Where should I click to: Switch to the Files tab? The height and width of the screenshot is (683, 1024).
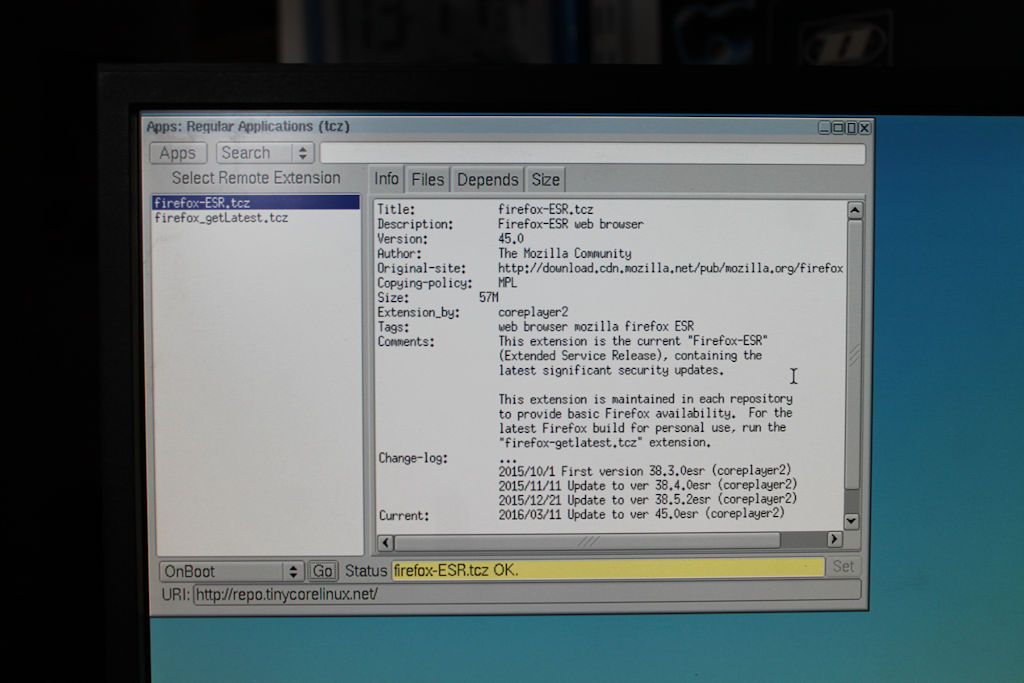(428, 180)
